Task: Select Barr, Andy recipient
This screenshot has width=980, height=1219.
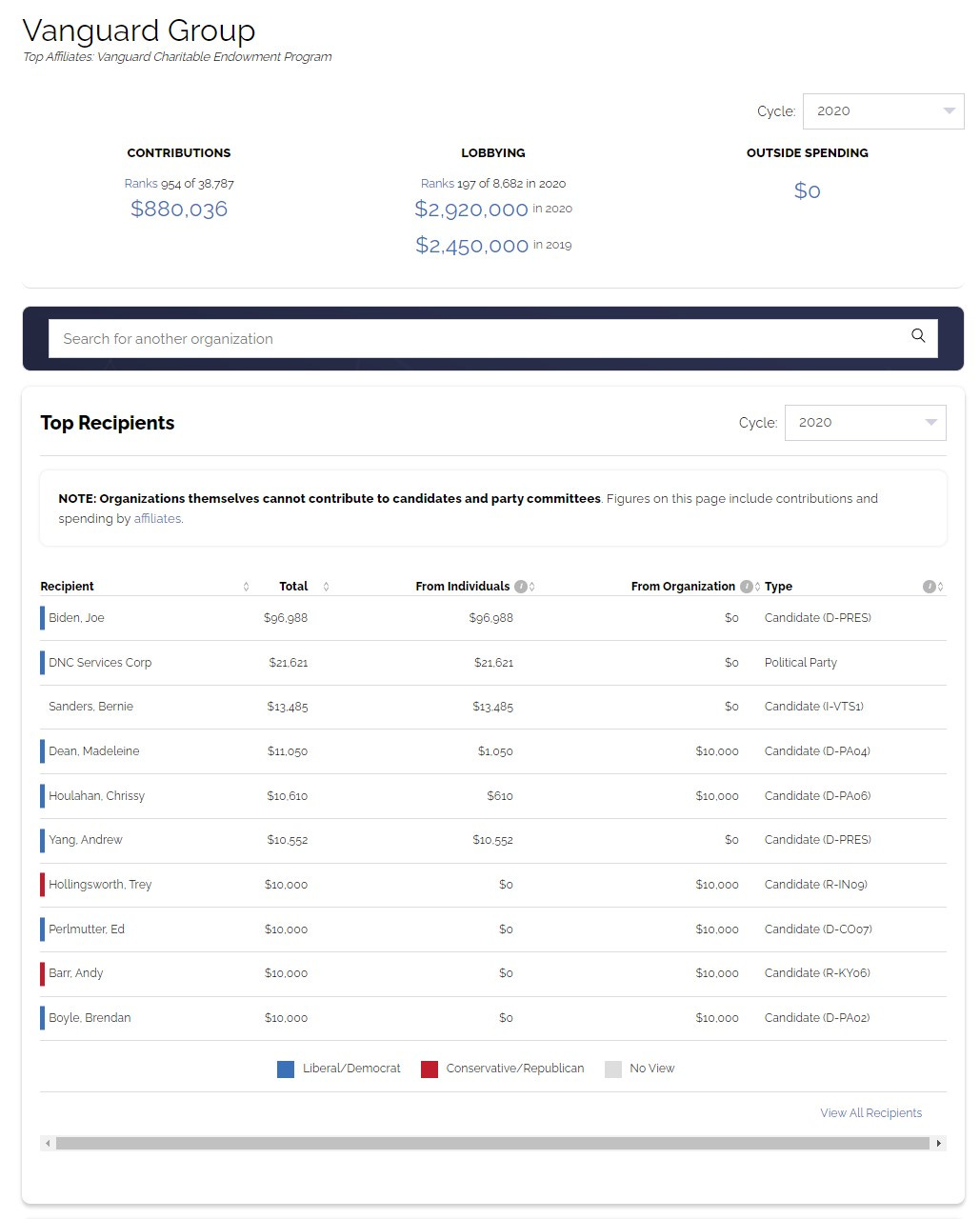Action: pos(75,973)
